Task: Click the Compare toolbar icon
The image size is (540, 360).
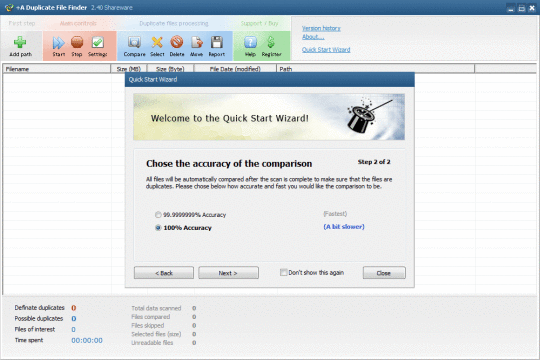Action: (134, 42)
